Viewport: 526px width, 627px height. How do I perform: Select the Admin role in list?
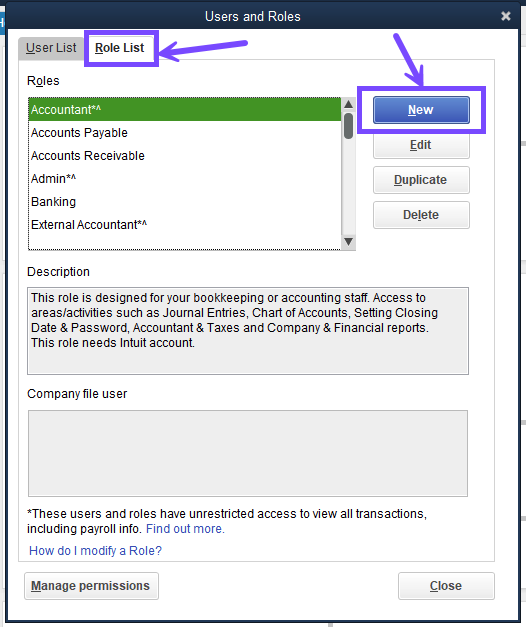[185, 179]
